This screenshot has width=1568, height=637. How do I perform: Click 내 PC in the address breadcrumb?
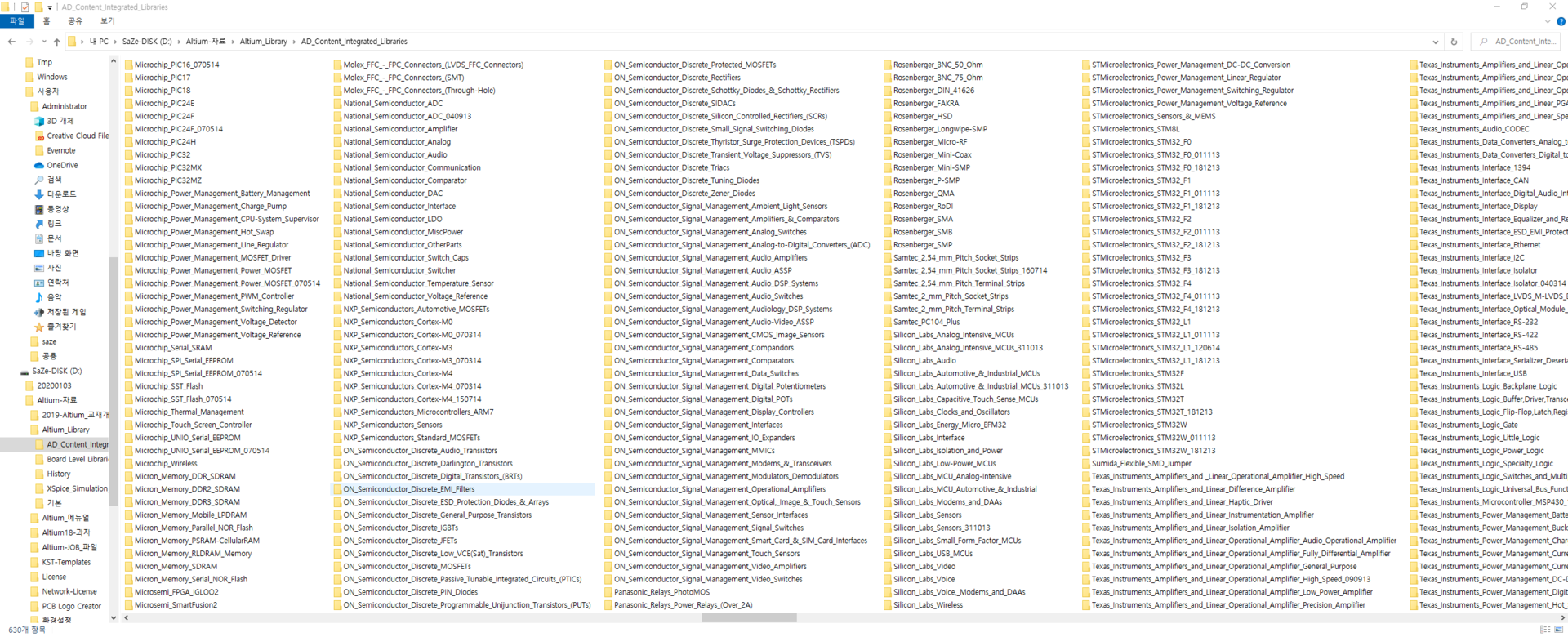tap(99, 42)
